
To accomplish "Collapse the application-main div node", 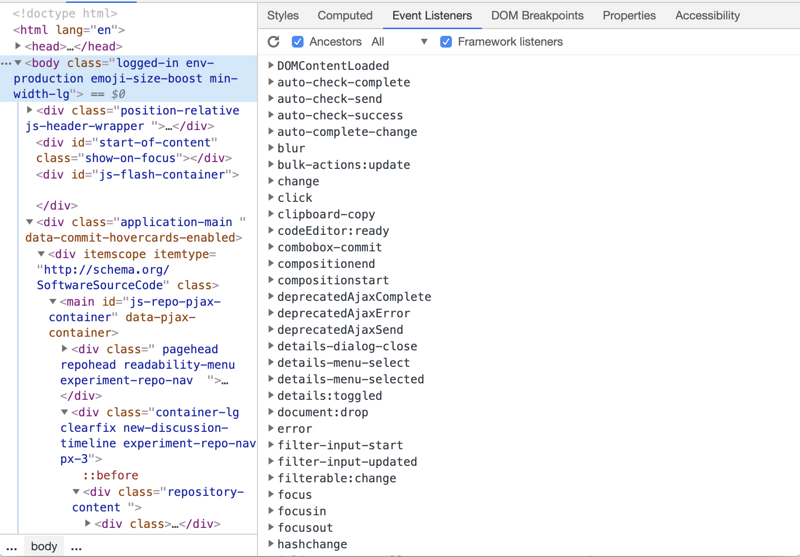I will point(30,222).
